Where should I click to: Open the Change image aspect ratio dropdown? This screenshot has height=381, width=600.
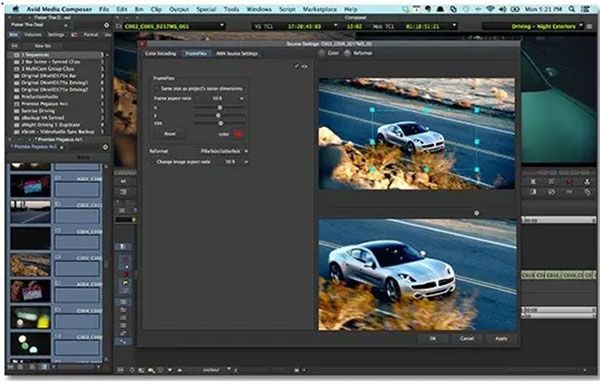coord(236,162)
